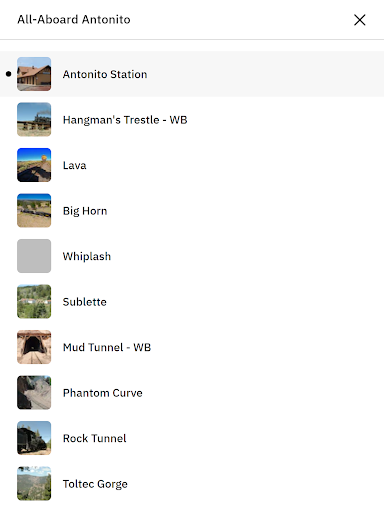Open the Mud Tunnel - WB thumbnail
Viewport: 384px width, 512px height.
pos(34,347)
